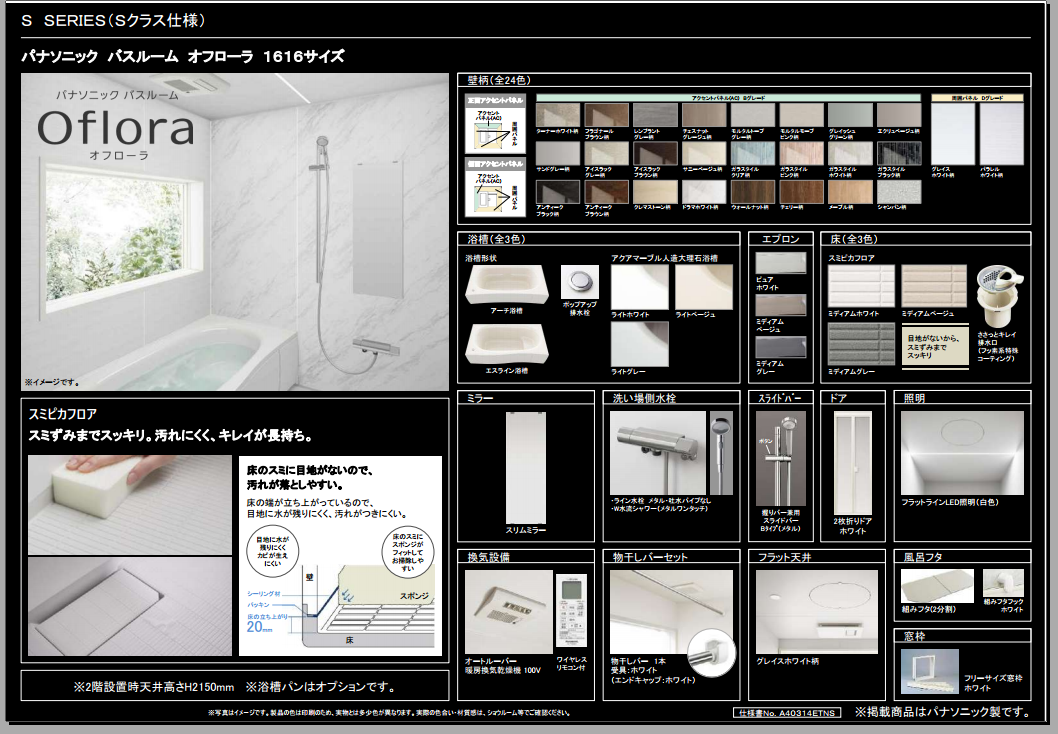Screen dimensions: 1058x734
Task: Select the ウォールナット柄 wall swatch
Action: pyautogui.click(x=753, y=192)
